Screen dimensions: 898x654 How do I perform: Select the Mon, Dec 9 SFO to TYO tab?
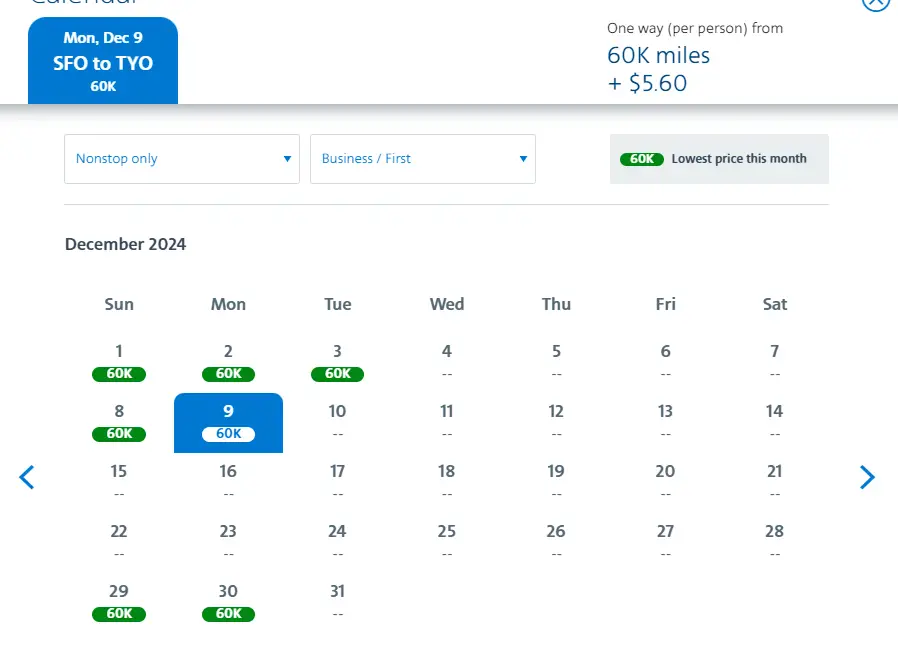103,62
